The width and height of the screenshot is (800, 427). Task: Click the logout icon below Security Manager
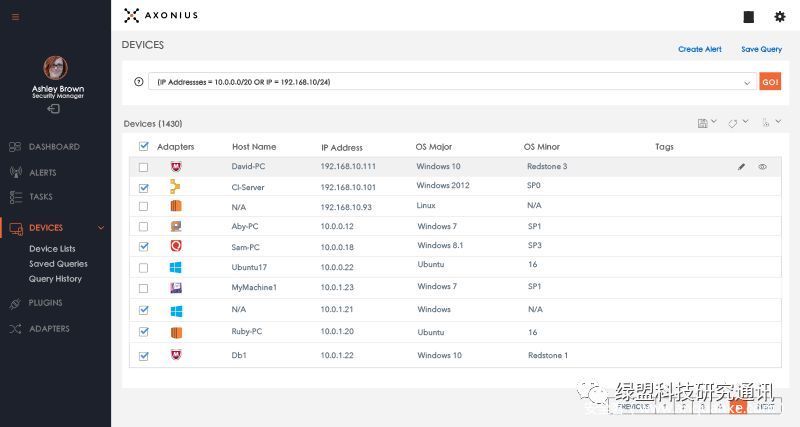coord(54,109)
